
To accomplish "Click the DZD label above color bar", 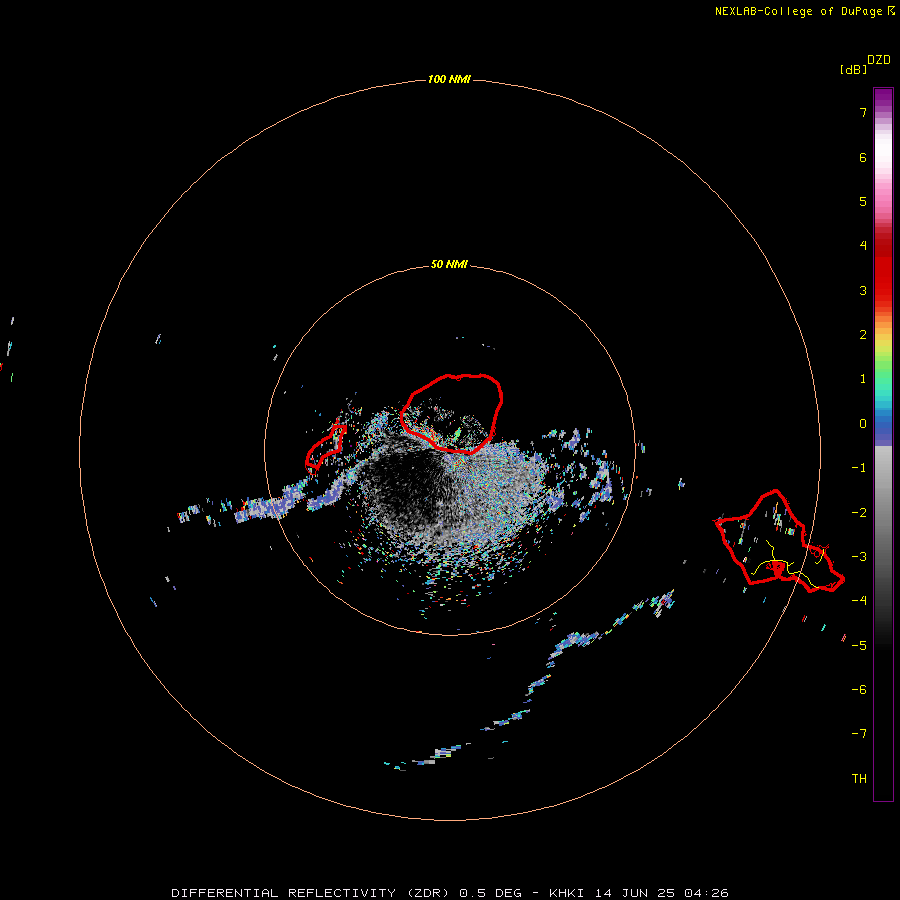I will (x=879, y=59).
